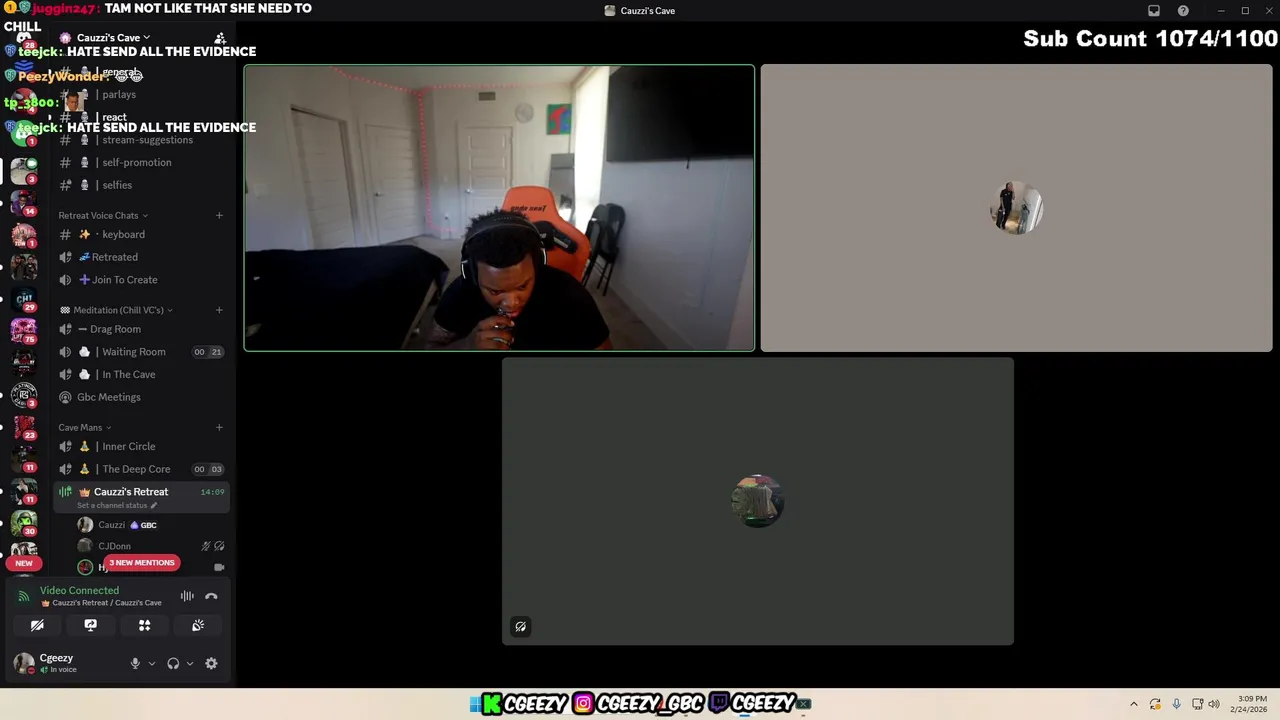Join the Retreated voice channel
1280x720 pixels.
pos(141,257)
